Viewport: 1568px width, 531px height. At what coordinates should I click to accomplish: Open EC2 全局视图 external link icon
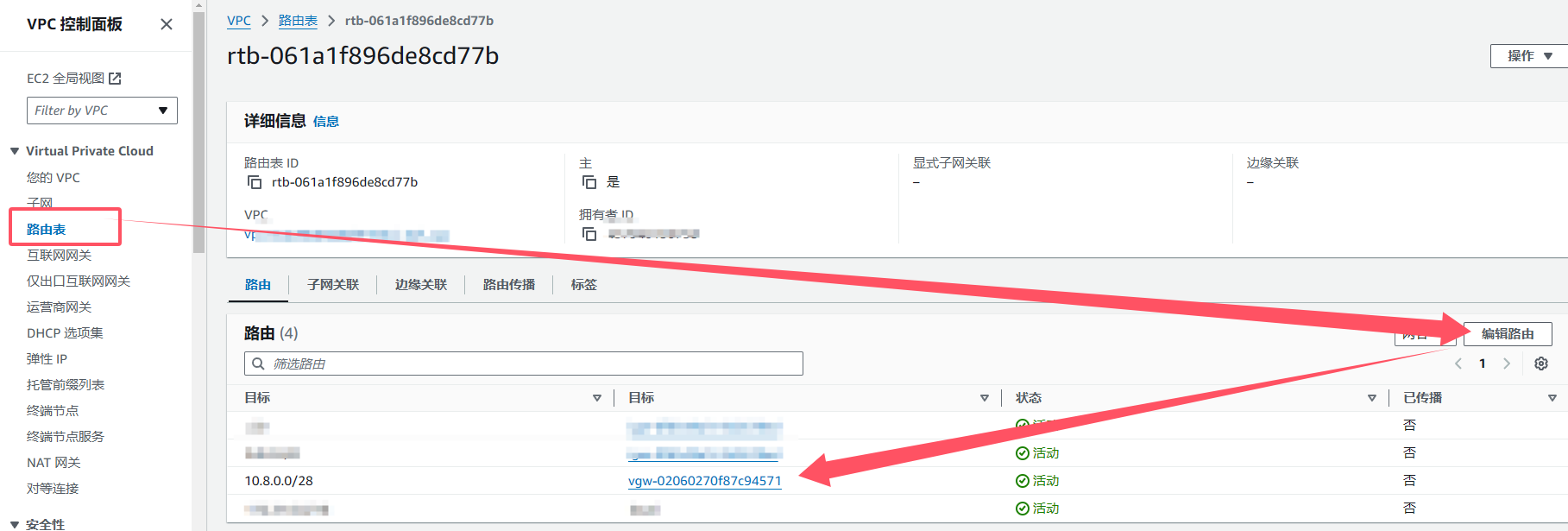click(x=115, y=79)
